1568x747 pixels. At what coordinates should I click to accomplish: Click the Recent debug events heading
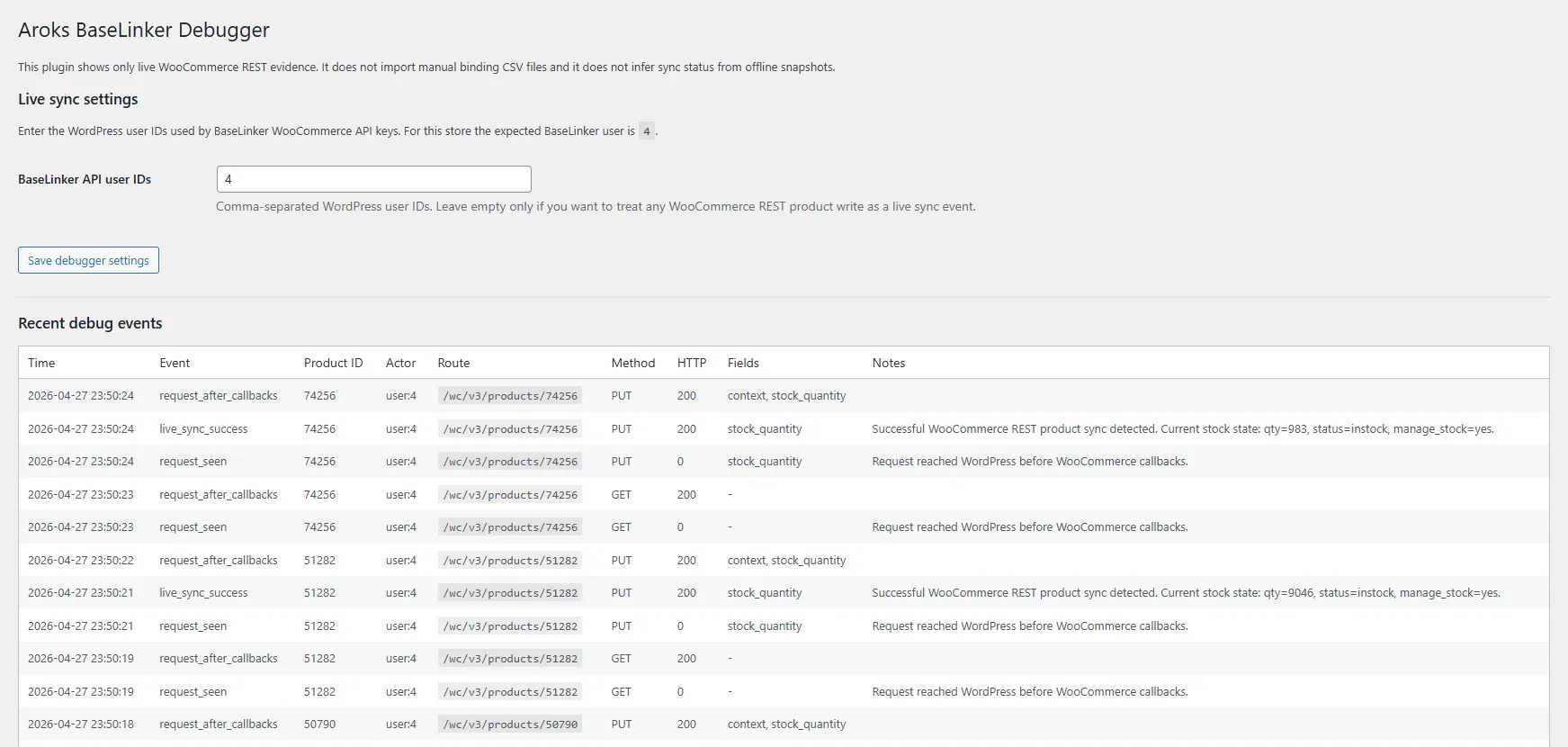coord(90,323)
